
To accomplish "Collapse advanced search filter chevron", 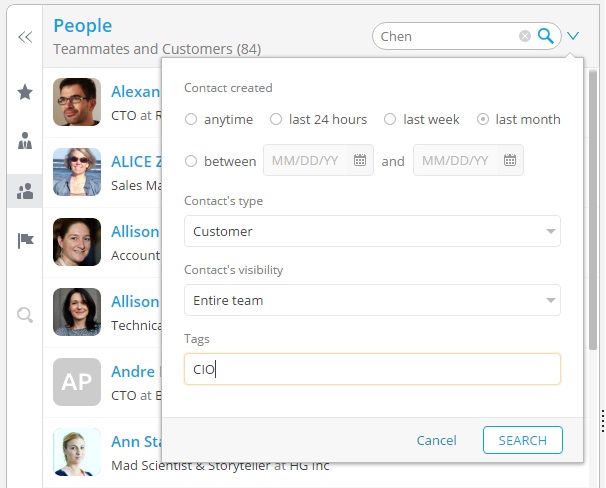I will click(x=573, y=36).
